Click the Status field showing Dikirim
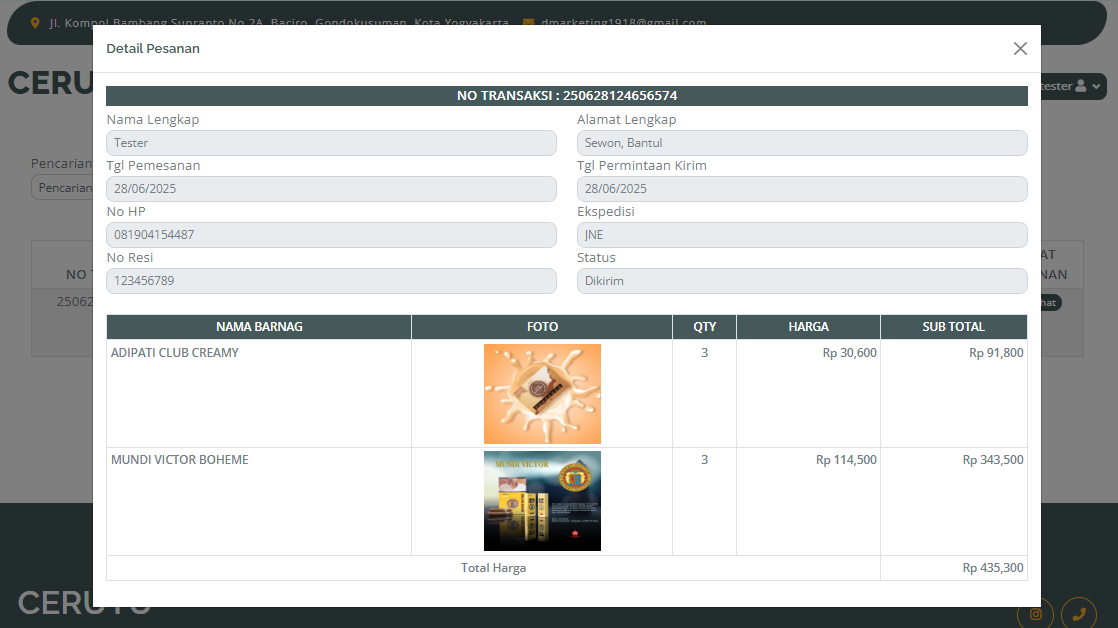 point(801,281)
